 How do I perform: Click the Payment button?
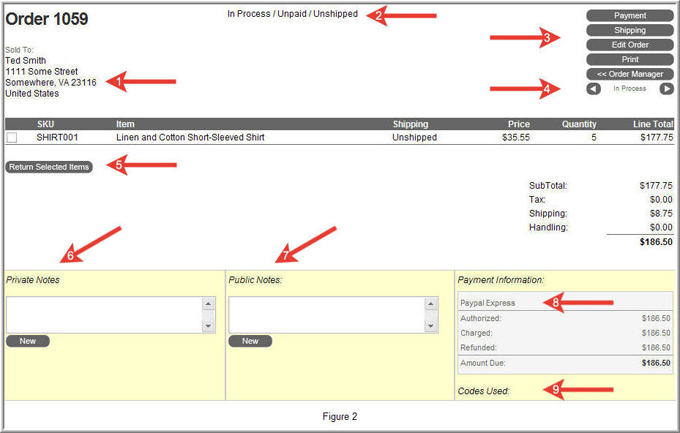coord(630,16)
